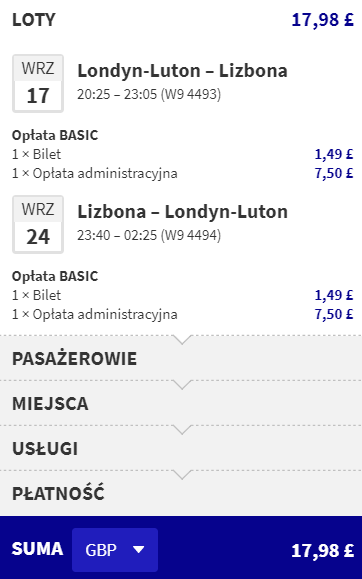Open the GBP currency dropdown
This screenshot has height=579, width=362.
coord(115,550)
